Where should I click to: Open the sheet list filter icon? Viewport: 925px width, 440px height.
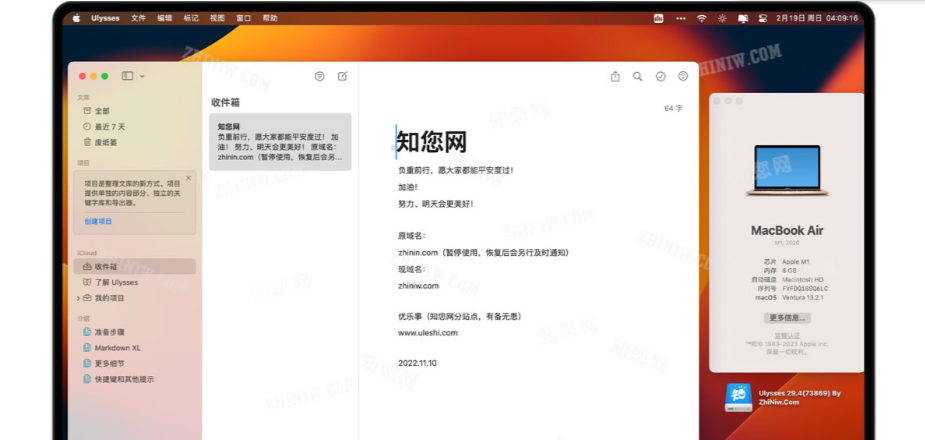tap(319, 76)
